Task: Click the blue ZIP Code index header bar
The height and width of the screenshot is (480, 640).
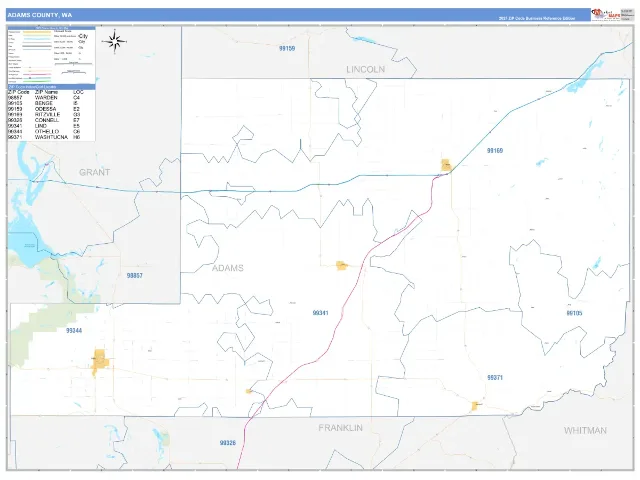Action: [x=51, y=87]
